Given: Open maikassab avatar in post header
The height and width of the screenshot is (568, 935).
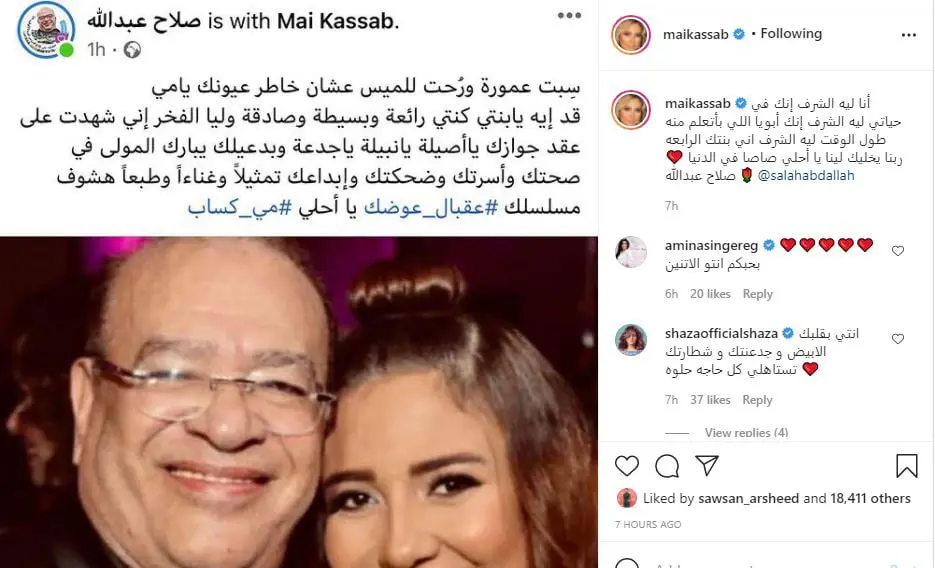Looking at the screenshot, I should pos(630,35).
